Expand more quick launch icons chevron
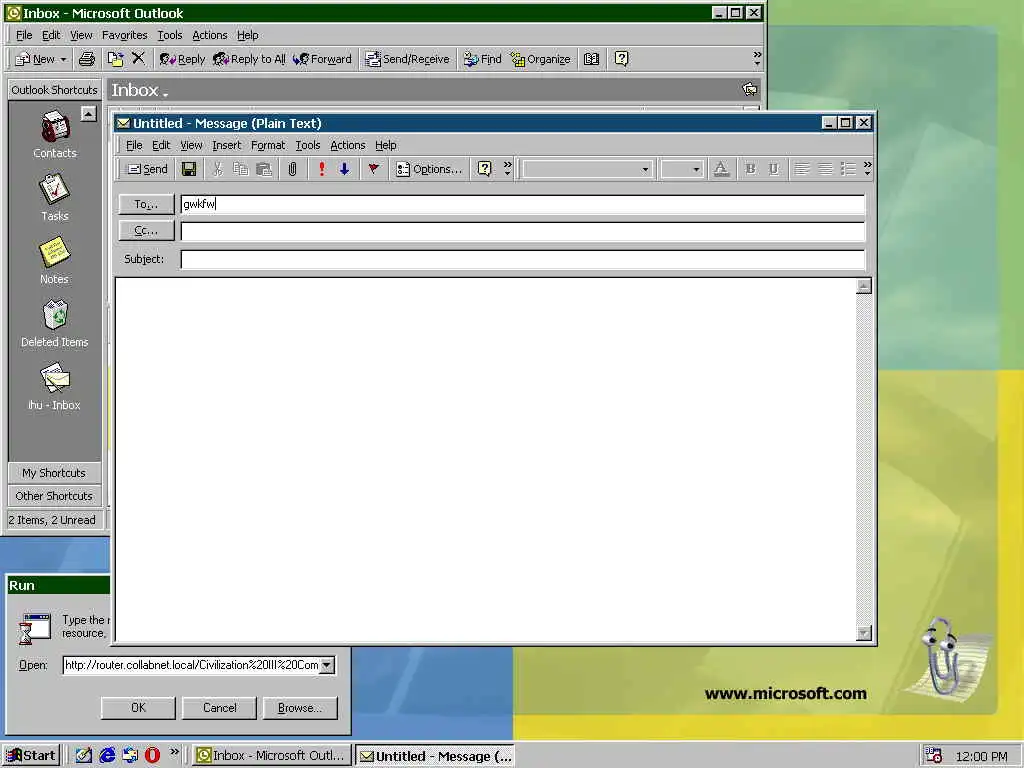The image size is (1024, 768). tap(174, 752)
